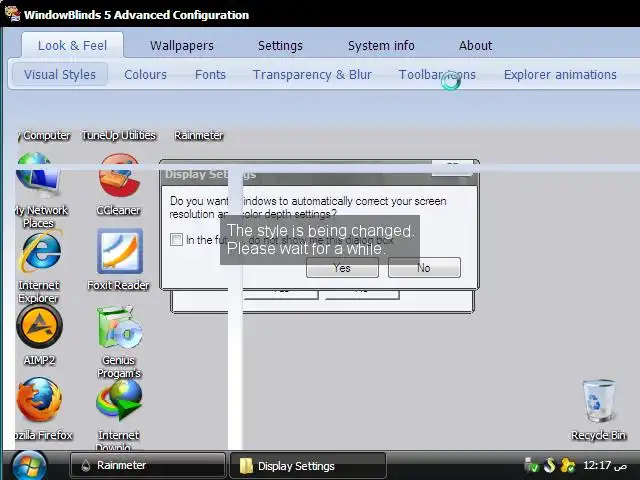
Task: Open the Internet Download Manager desktop icon
Action: click(119, 413)
